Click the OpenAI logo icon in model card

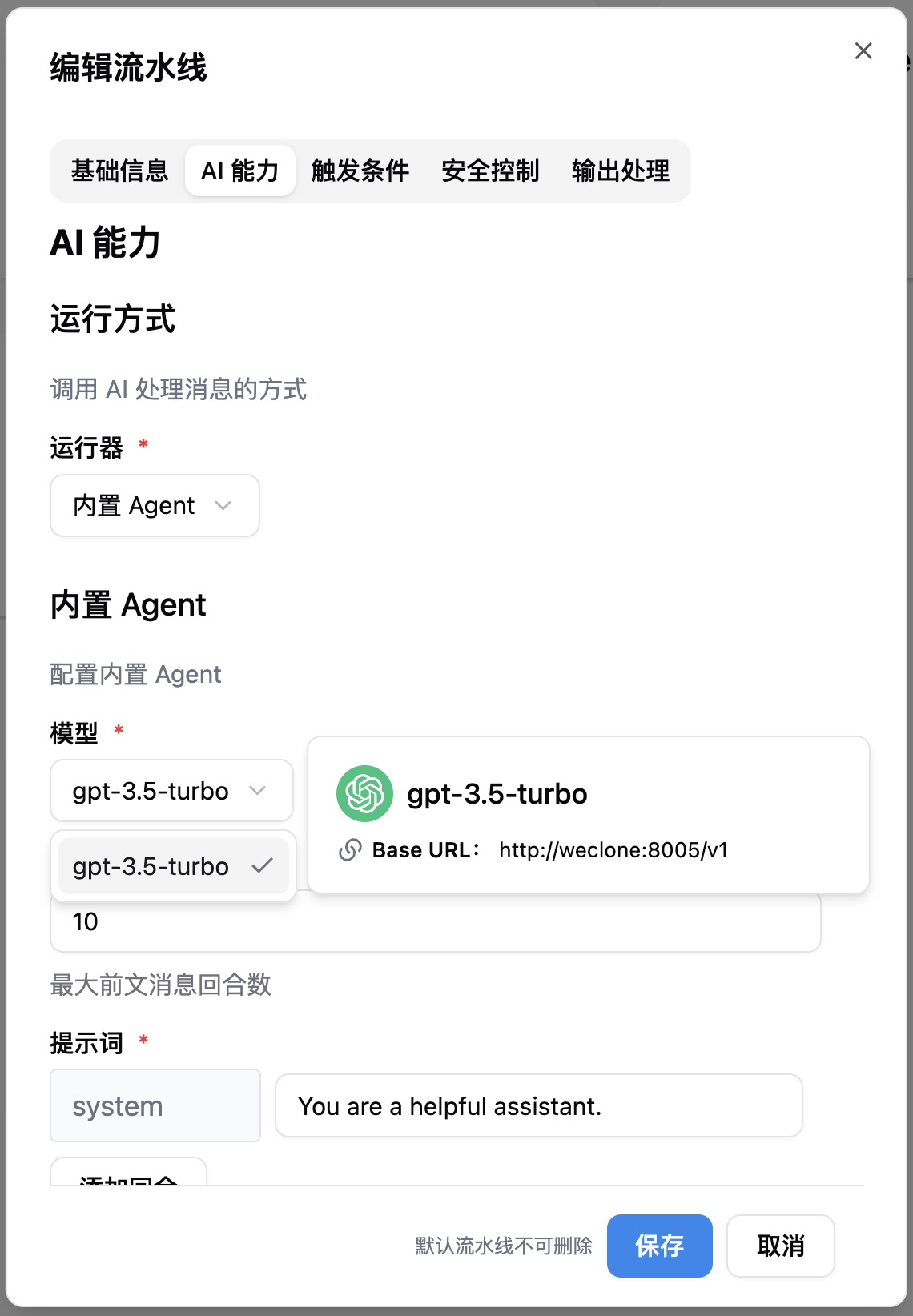[x=364, y=794]
